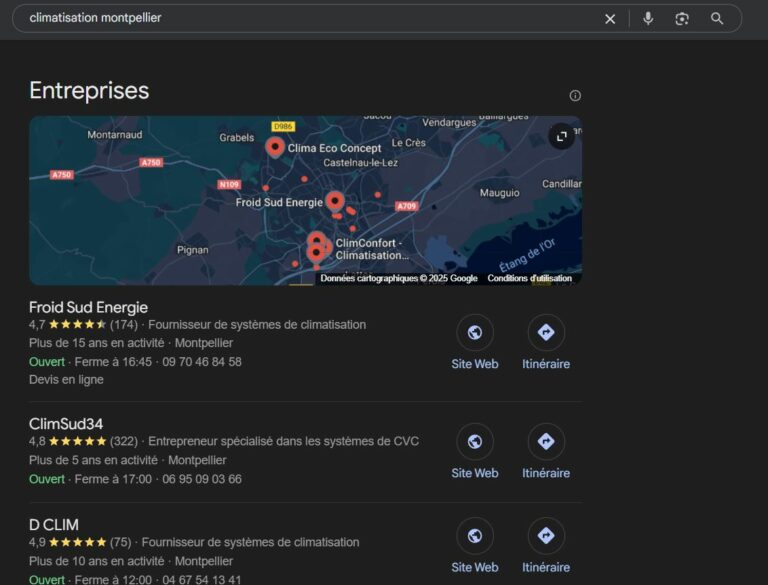The height and width of the screenshot is (585, 768).
Task: Click Mauguio town label on map
Action: click(x=500, y=193)
